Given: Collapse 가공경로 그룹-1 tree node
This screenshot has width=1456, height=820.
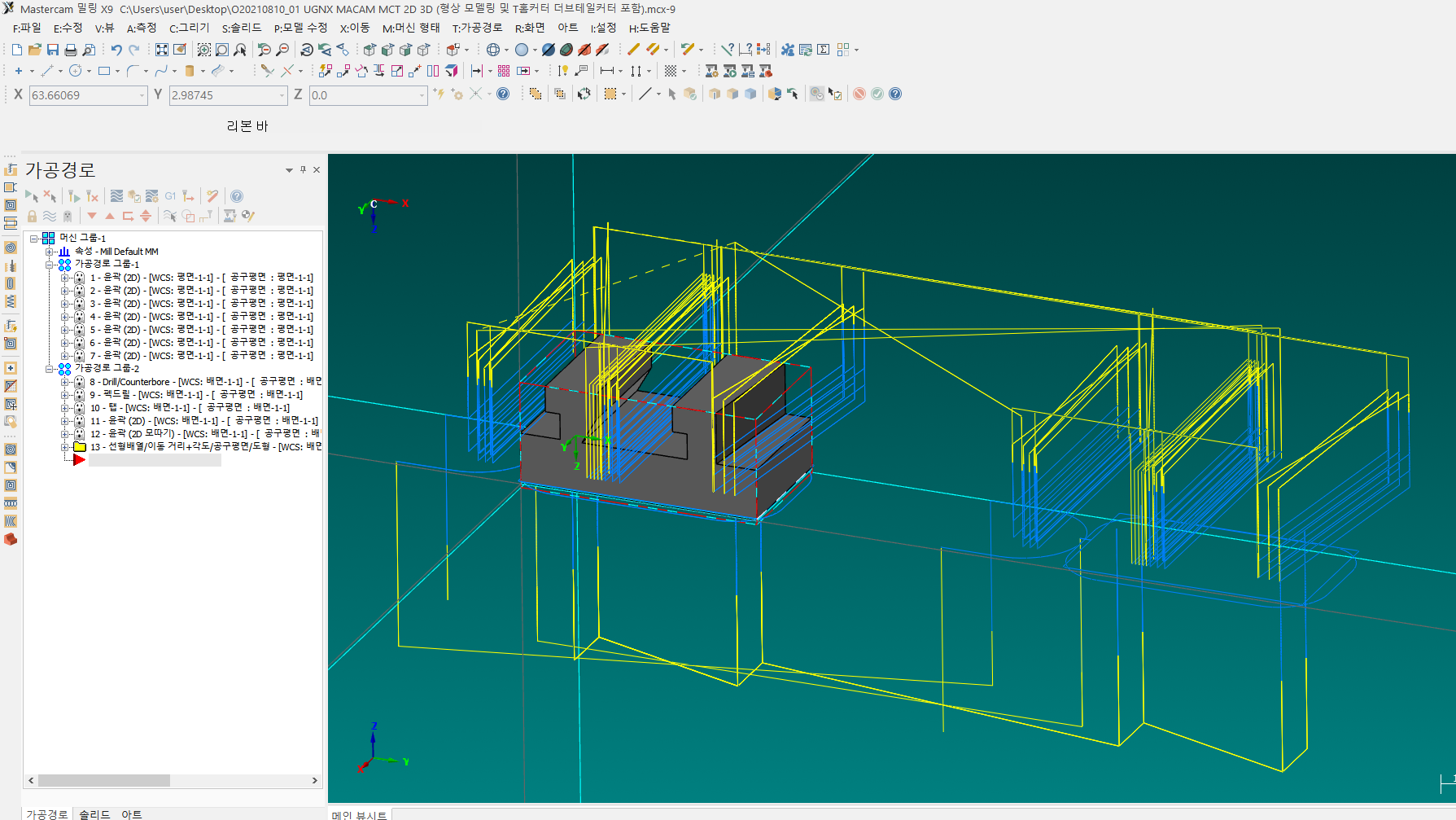Looking at the screenshot, I should (x=50, y=265).
